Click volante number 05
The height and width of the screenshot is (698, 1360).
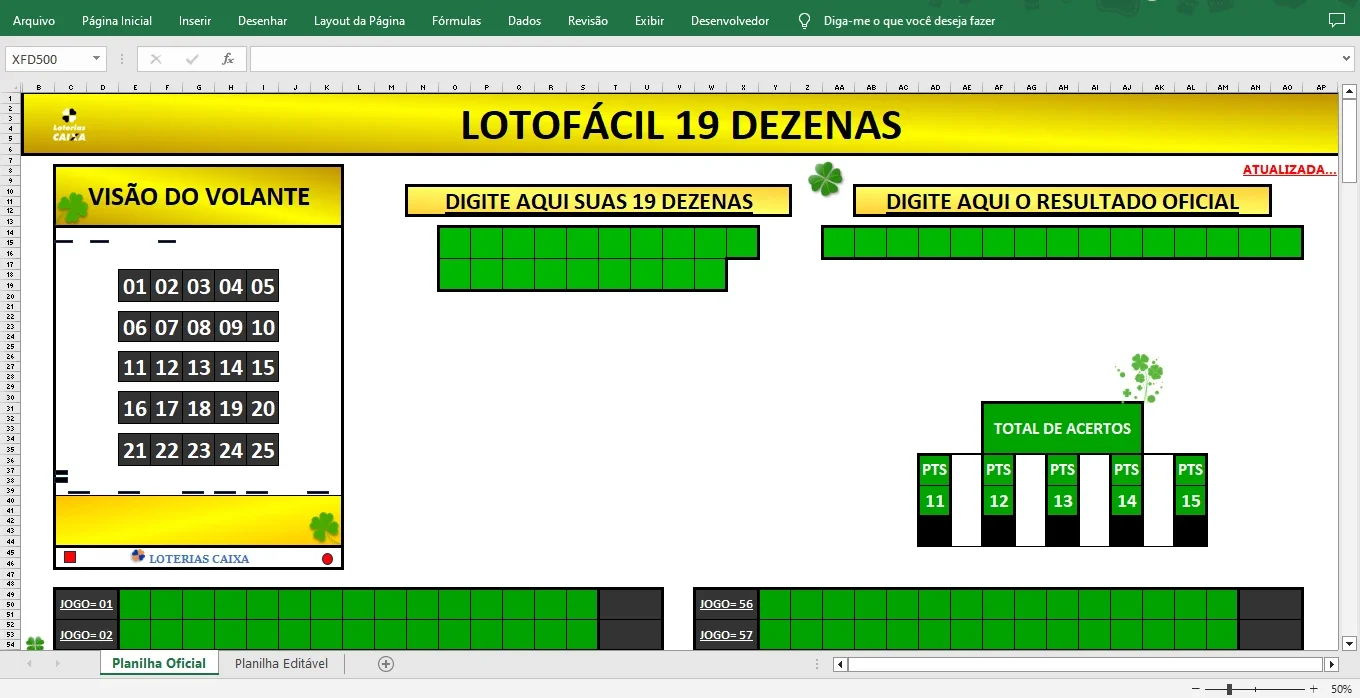(x=263, y=287)
